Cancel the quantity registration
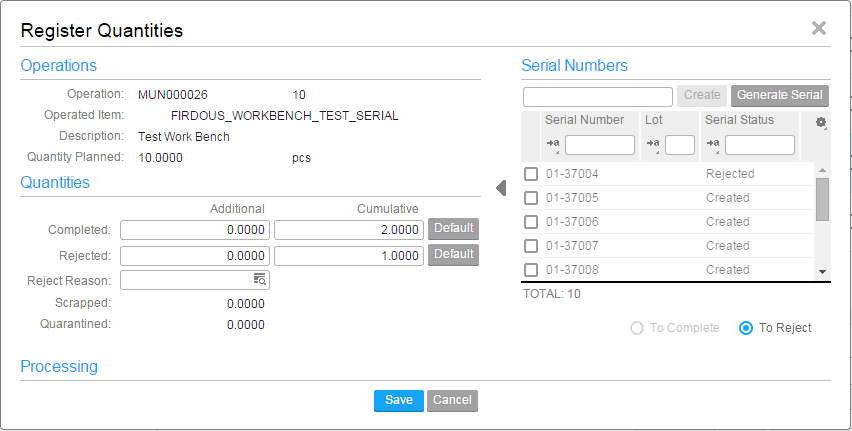The width and height of the screenshot is (852, 431). tap(452, 400)
